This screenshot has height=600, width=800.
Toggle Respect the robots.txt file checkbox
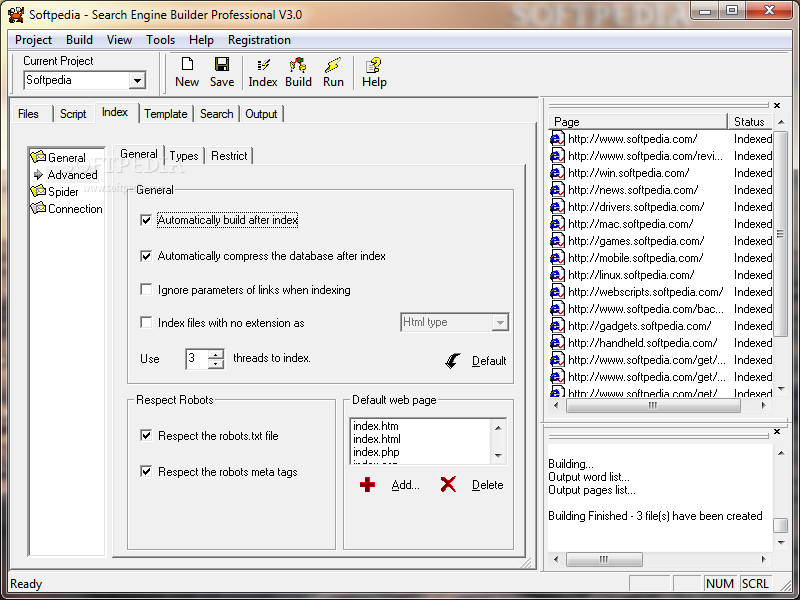click(x=146, y=435)
